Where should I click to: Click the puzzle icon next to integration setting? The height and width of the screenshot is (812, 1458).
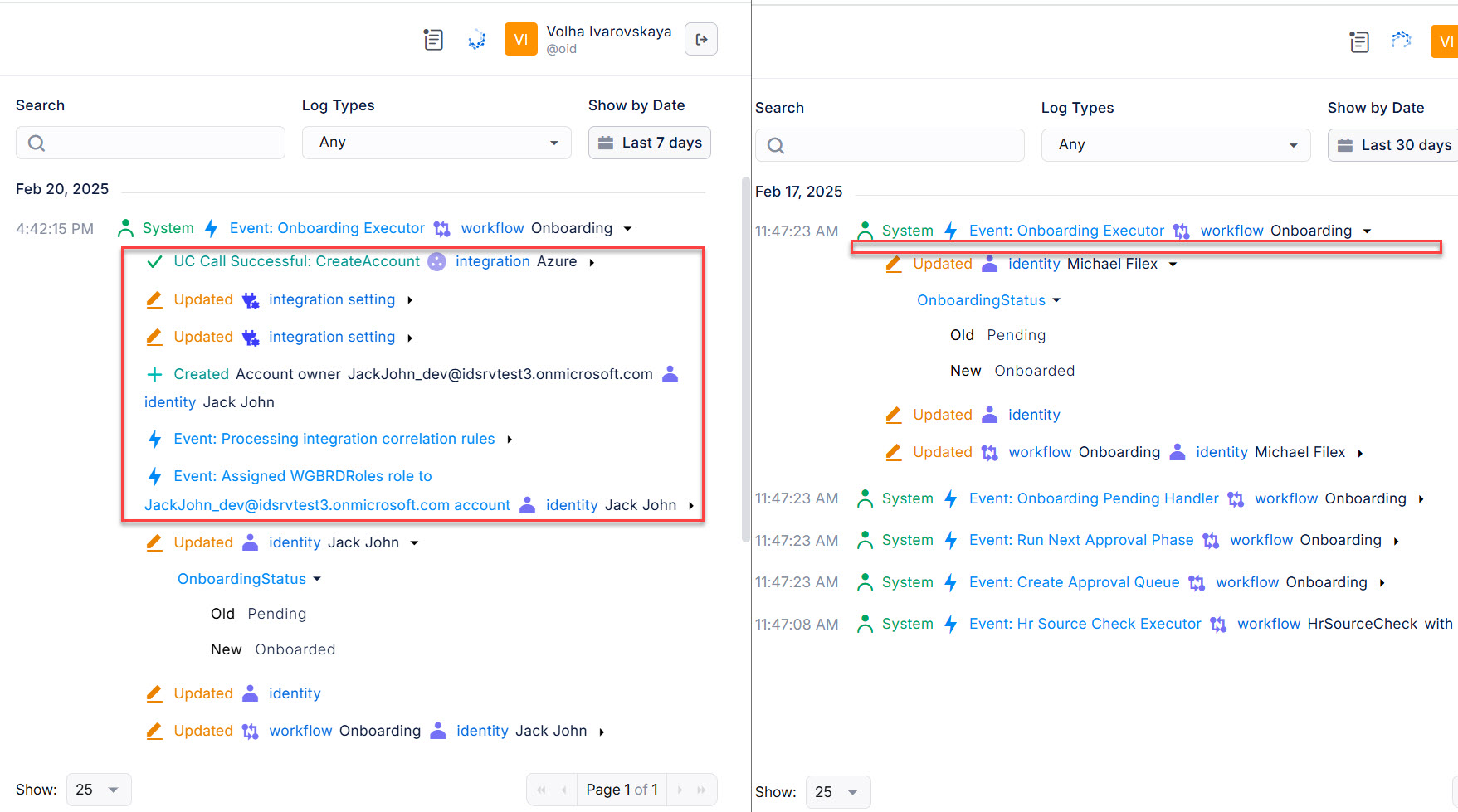coord(251,299)
